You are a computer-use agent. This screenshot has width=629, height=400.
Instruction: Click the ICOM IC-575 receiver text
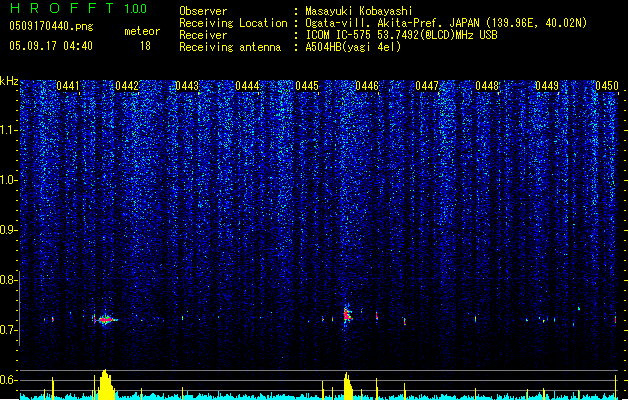(x=401, y=35)
